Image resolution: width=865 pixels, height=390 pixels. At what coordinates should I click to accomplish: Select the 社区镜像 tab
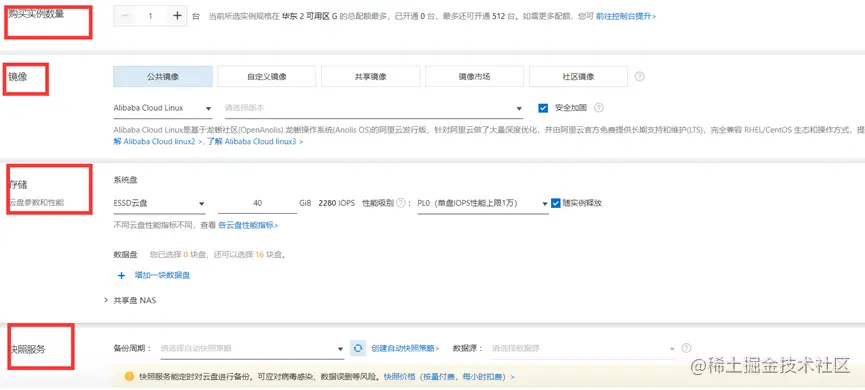[x=578, y=77]
